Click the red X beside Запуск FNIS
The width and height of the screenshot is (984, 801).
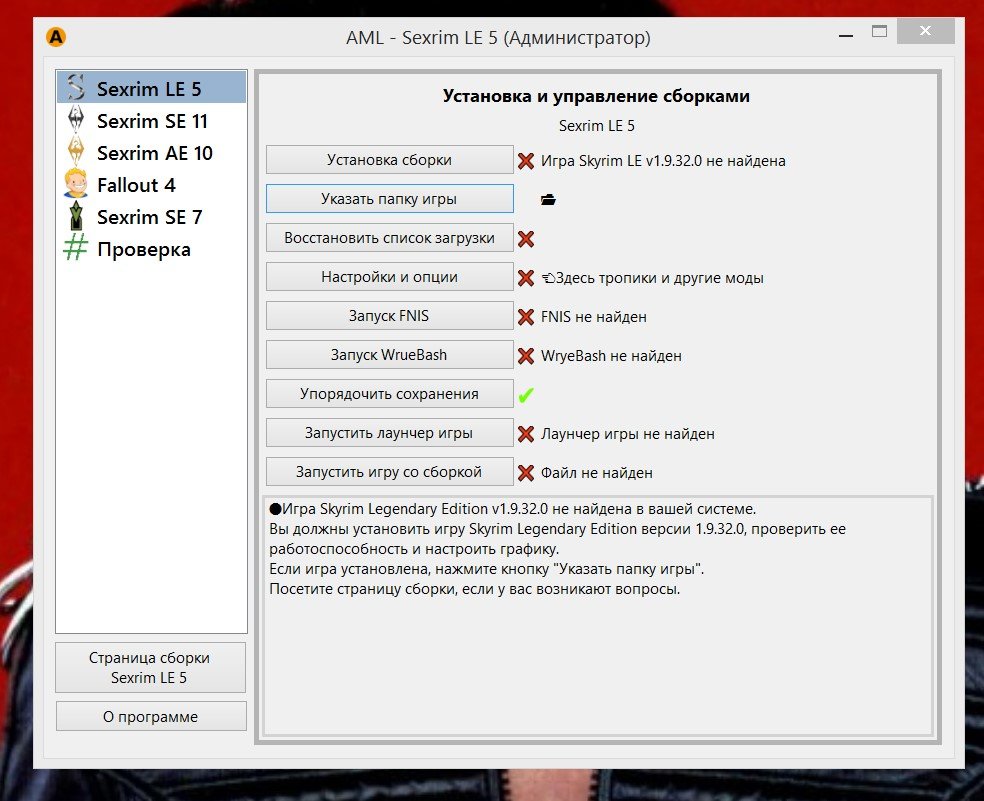(x=525, y=317)
